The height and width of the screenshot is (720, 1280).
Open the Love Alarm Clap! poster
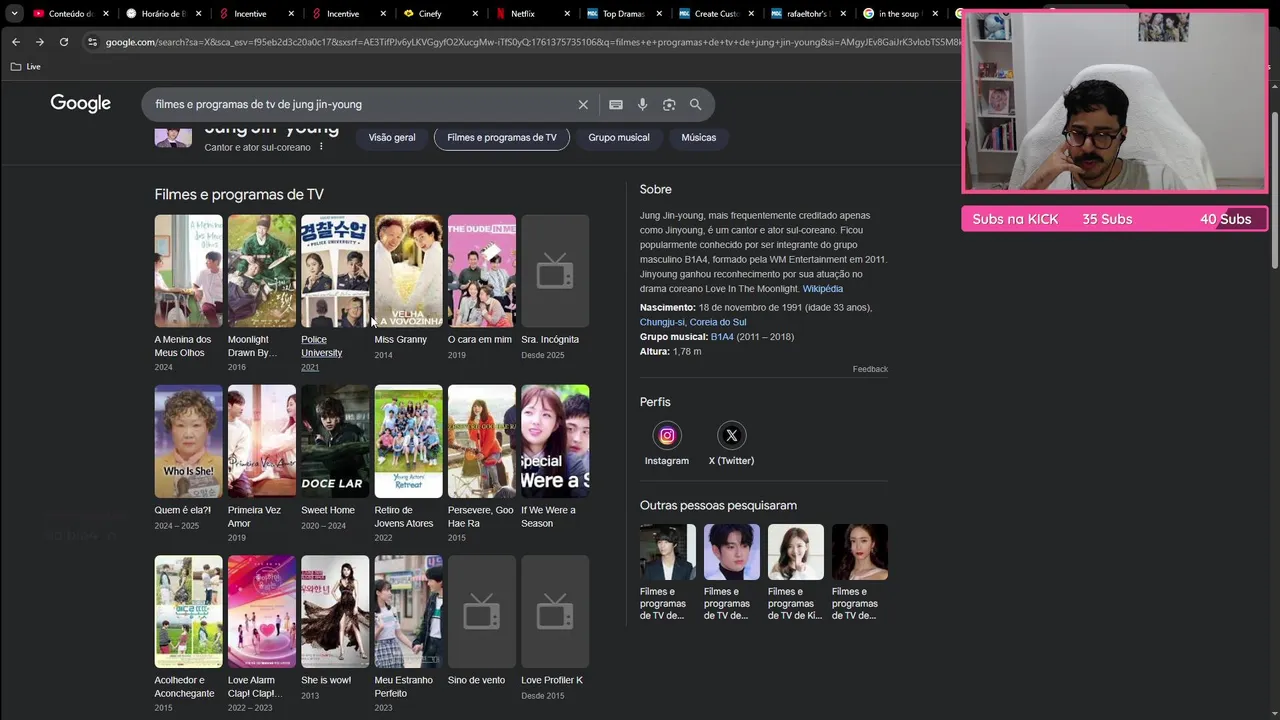pos(262,612)
